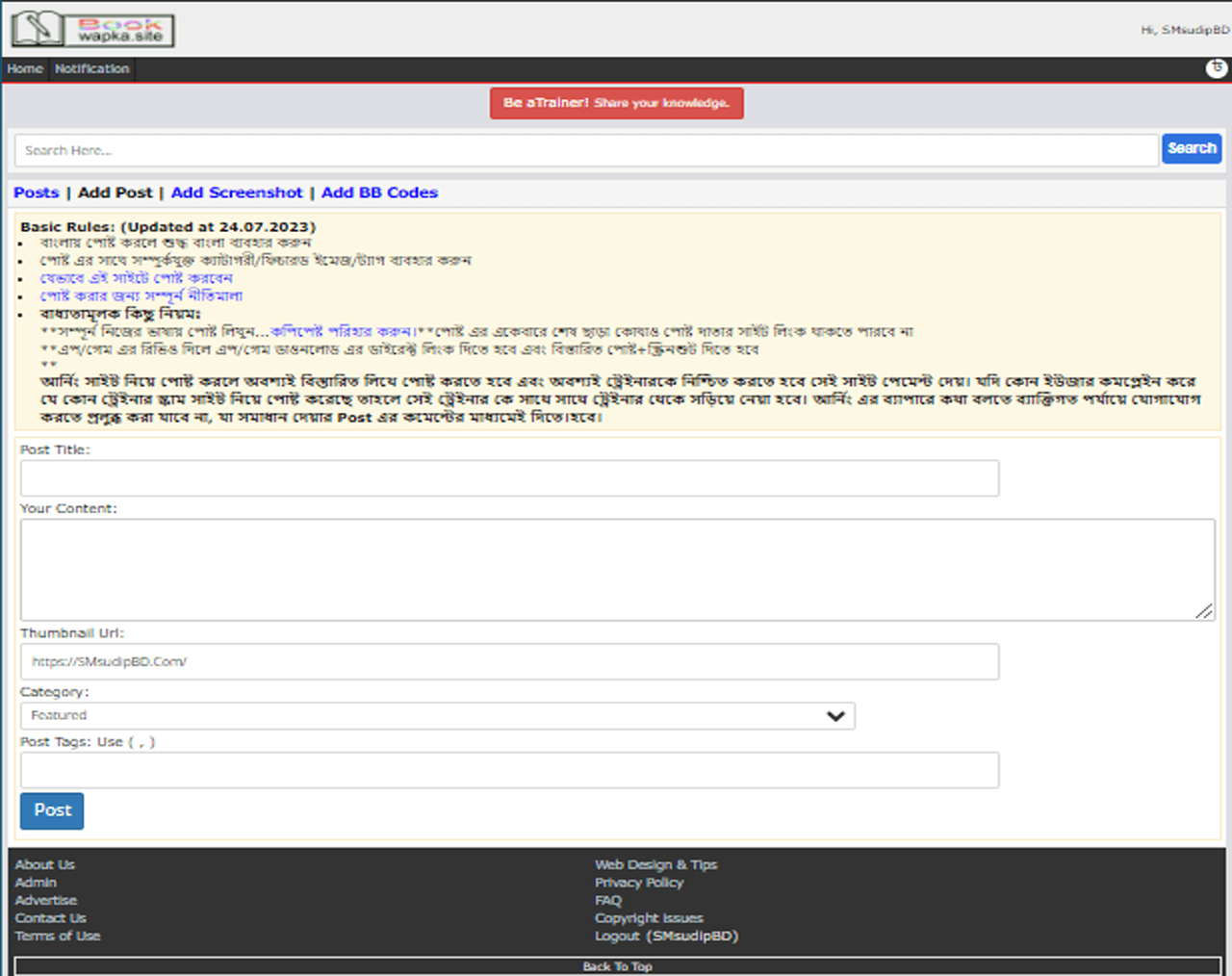The image size is (1232, 976).
Task: Select the Add Post tab
Action: point(115,193)
